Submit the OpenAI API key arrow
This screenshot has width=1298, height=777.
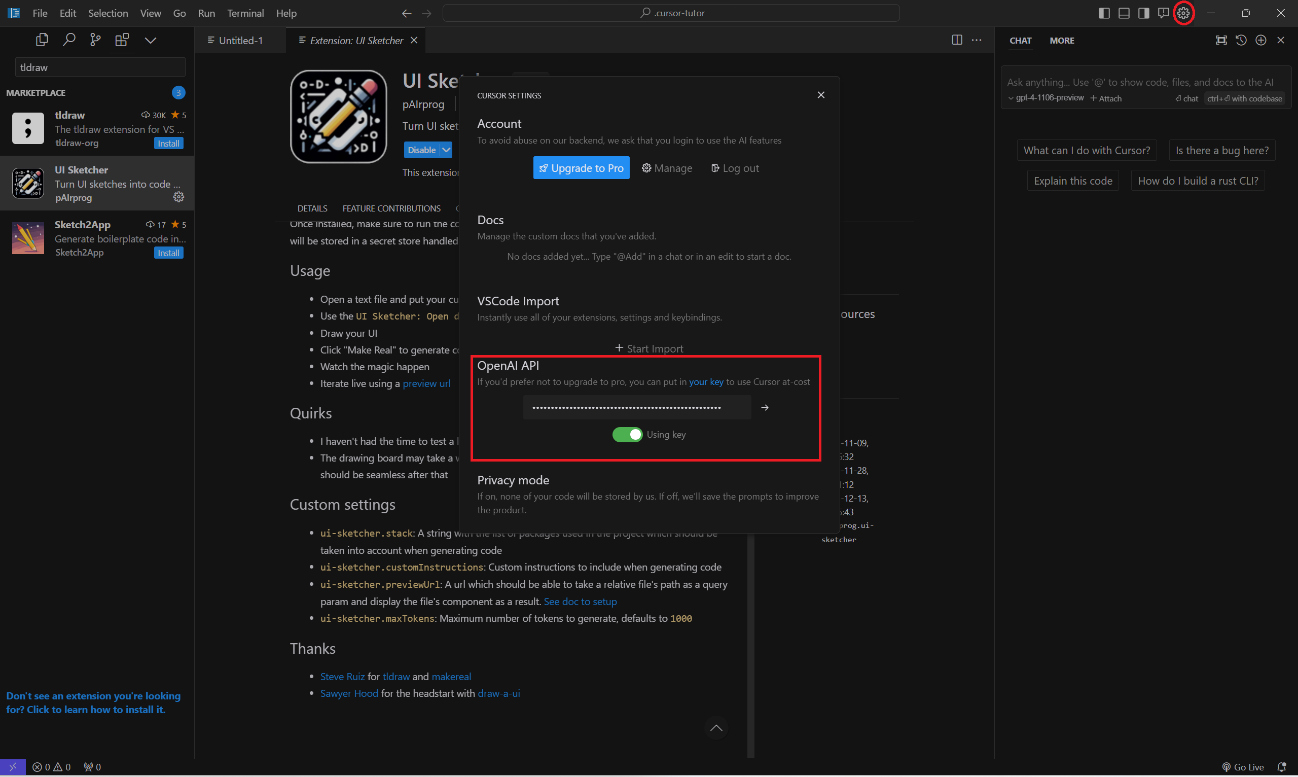click(765, 407)
